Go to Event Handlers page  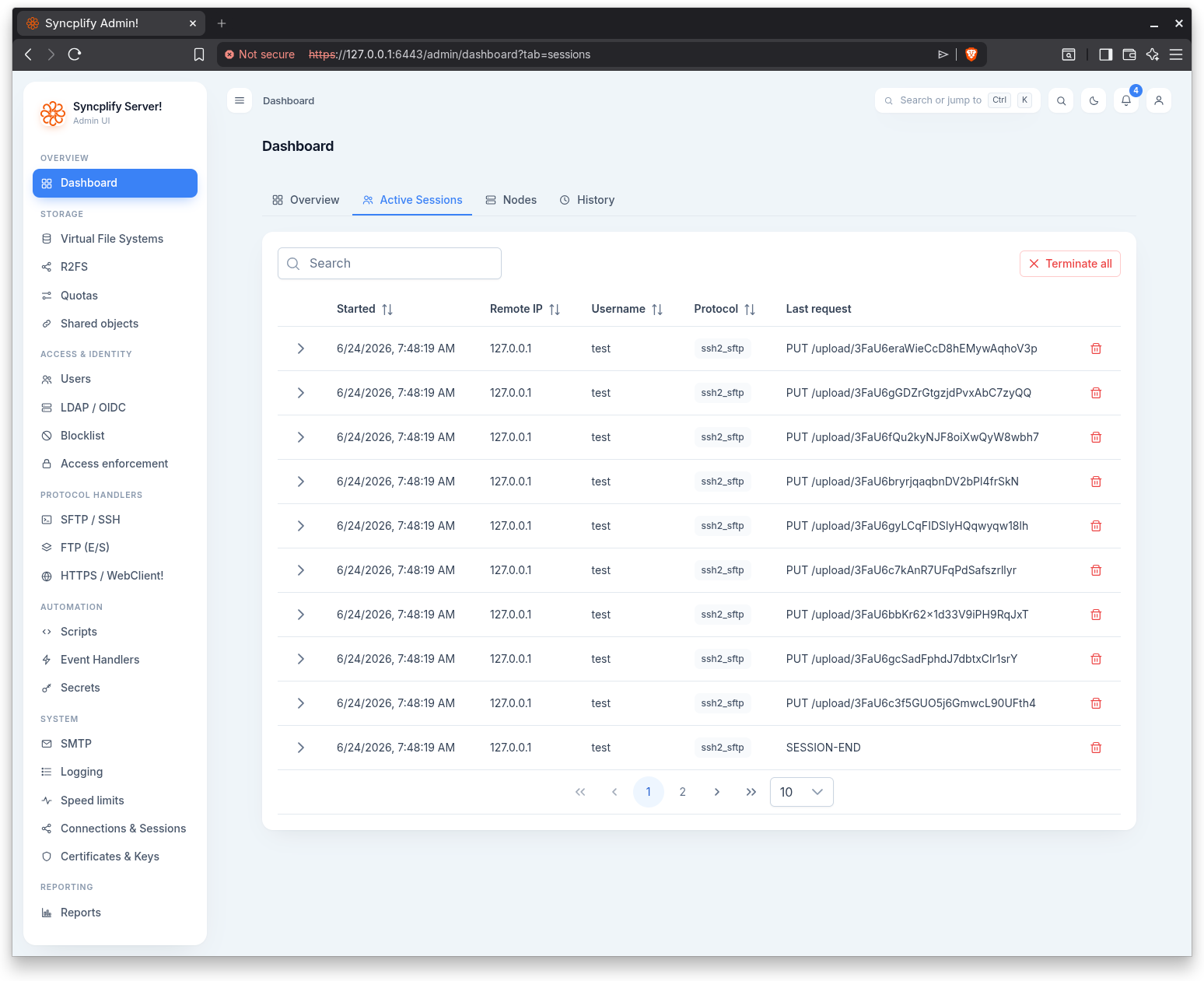[x=115, y=660]
